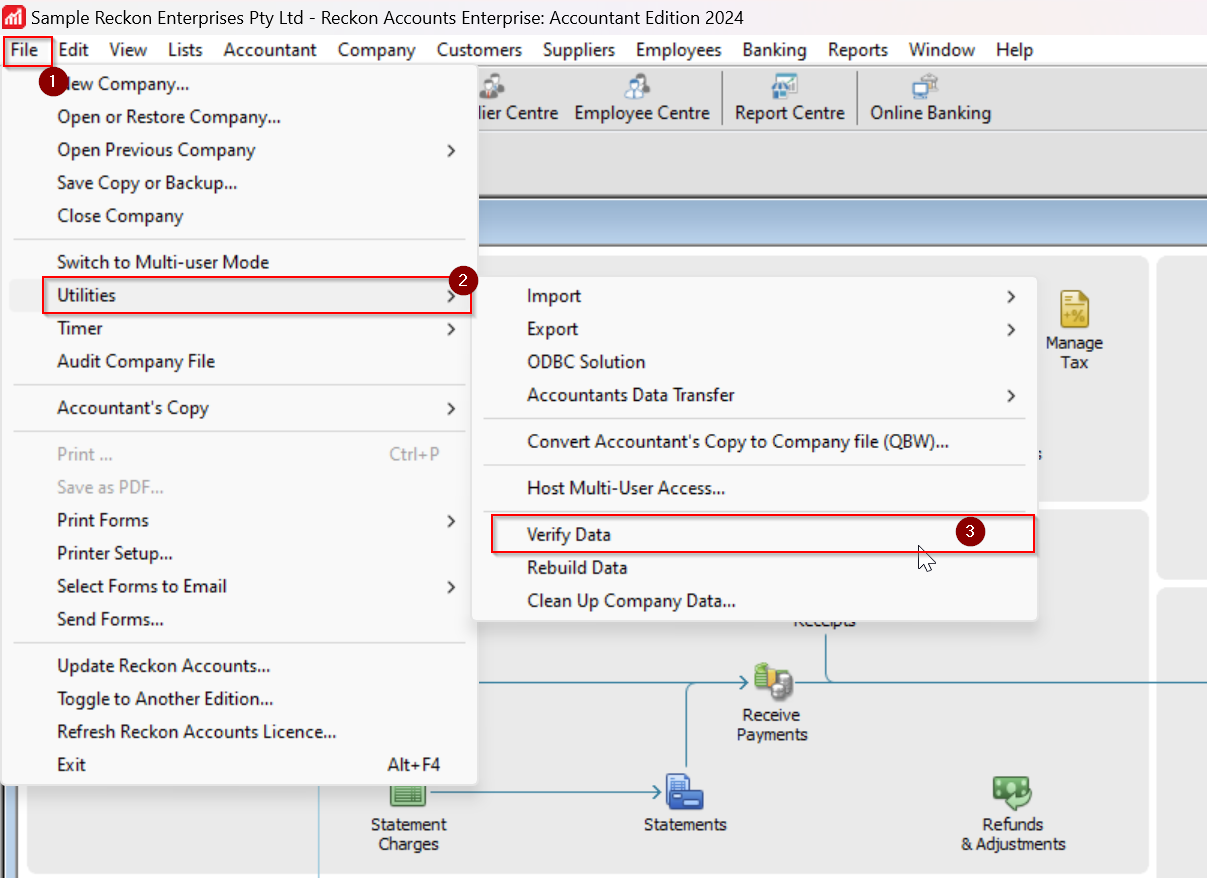This screenshot has width=1207, height=878.
Task: Expand Accountant's Copy submenu
Action: 240,408
